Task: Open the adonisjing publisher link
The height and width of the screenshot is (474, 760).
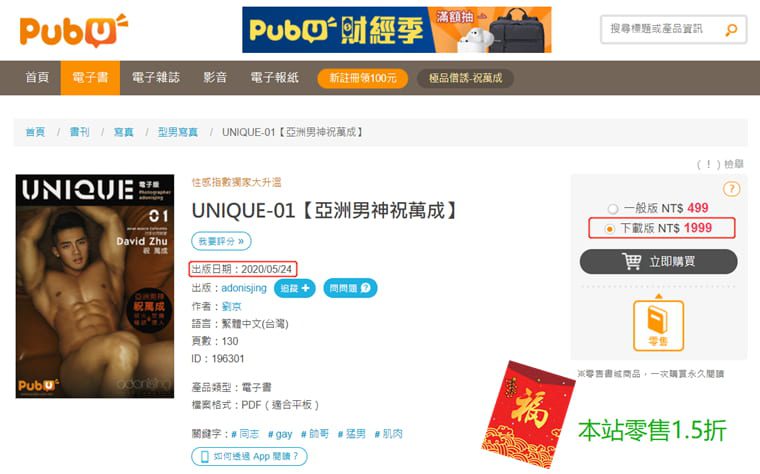Action: 244,288
